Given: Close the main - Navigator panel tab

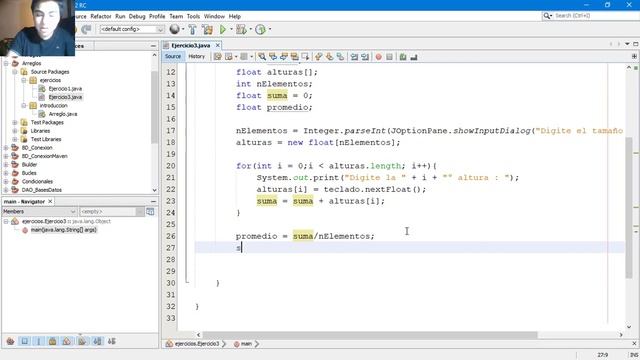Looking at the screenshot, I should coord(50,202).
